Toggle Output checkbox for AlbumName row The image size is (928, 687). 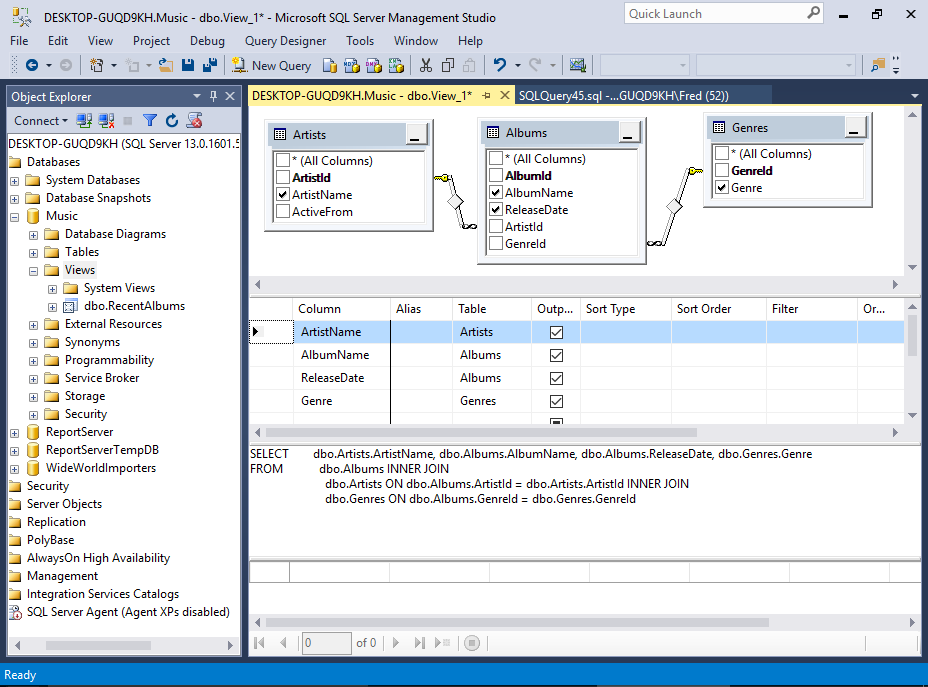click(x=556, y=355)
